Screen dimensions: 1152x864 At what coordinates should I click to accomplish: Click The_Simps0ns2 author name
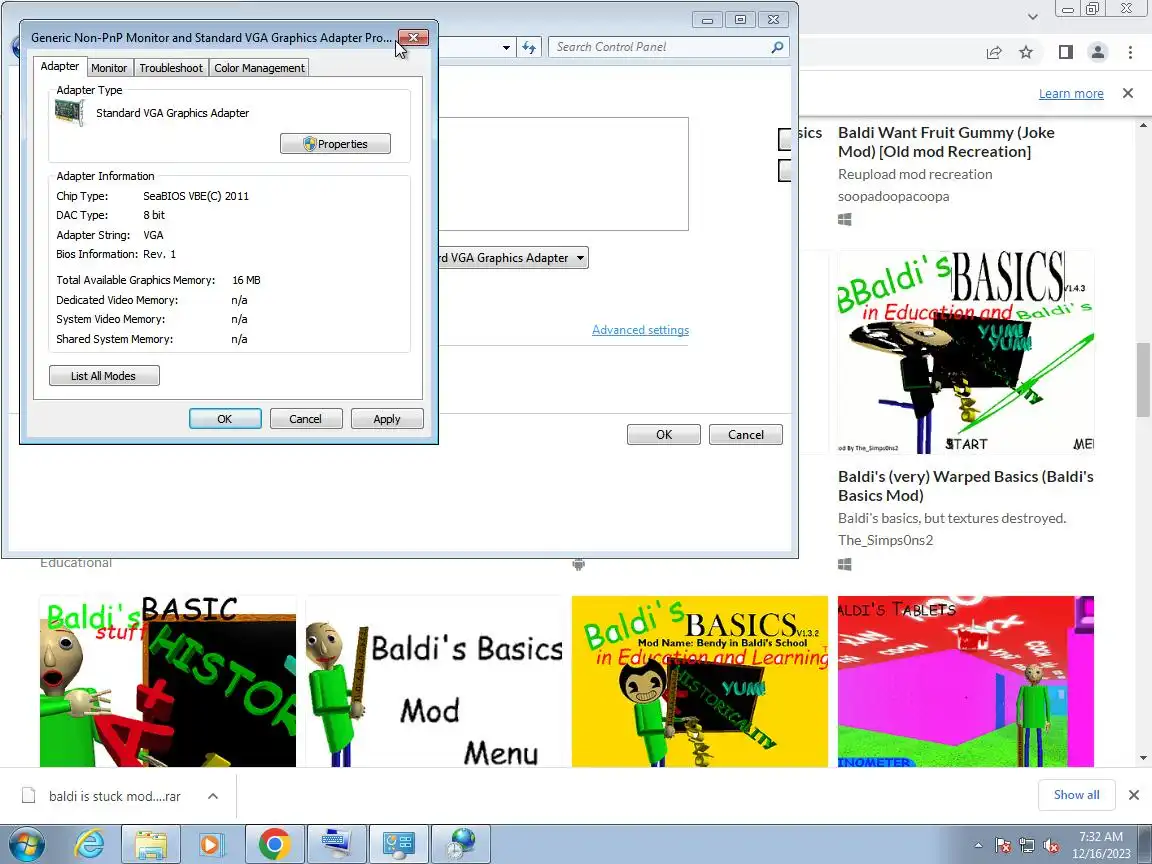pyautogui.click(x=885, y=540)
